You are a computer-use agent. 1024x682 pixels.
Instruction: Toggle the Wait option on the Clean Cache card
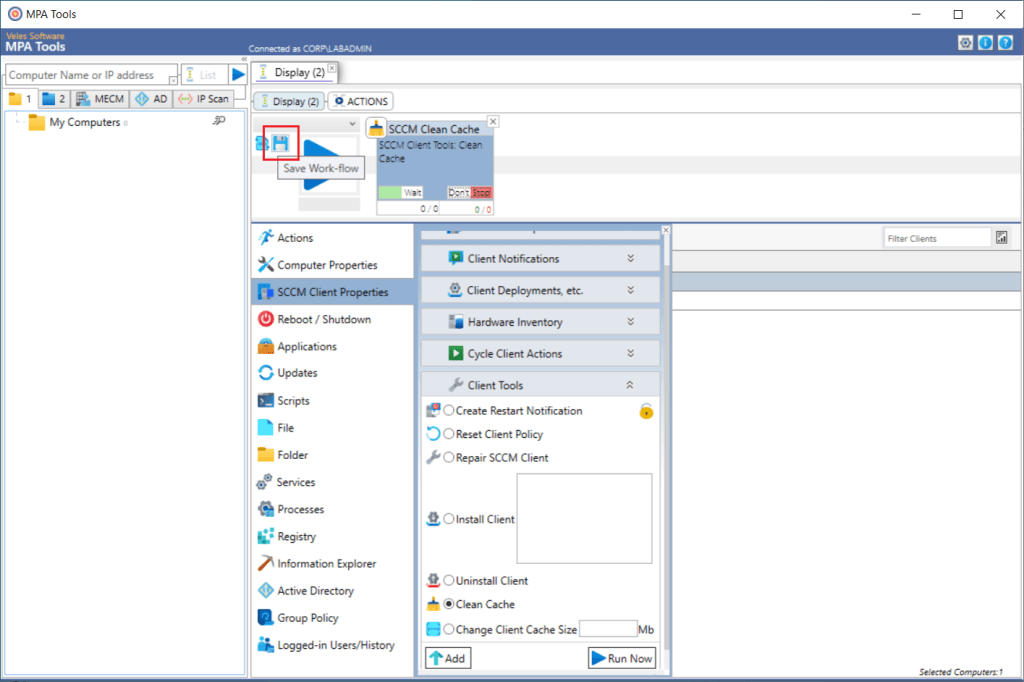click(400, 192)
